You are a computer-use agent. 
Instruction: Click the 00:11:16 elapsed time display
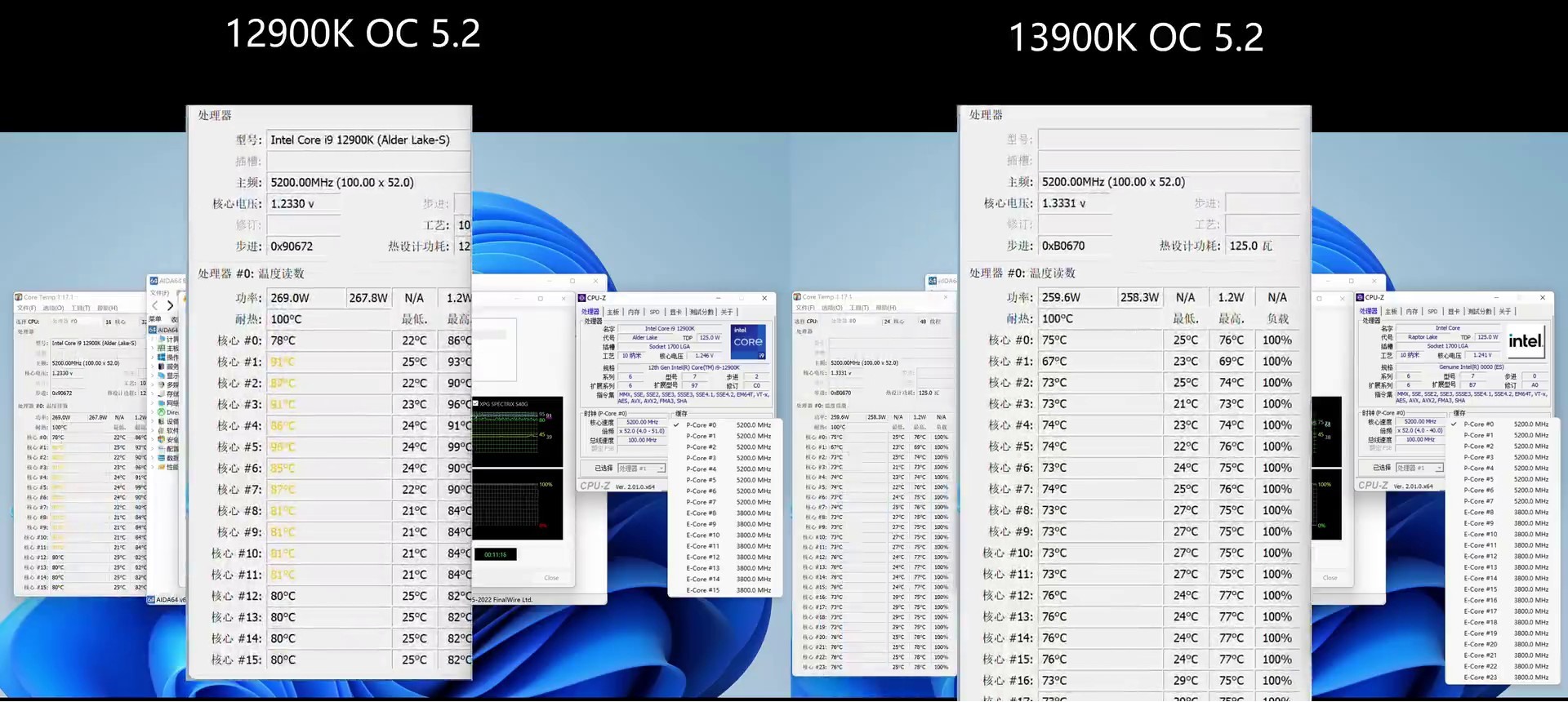pyautogui.click(x=495, y=555)
